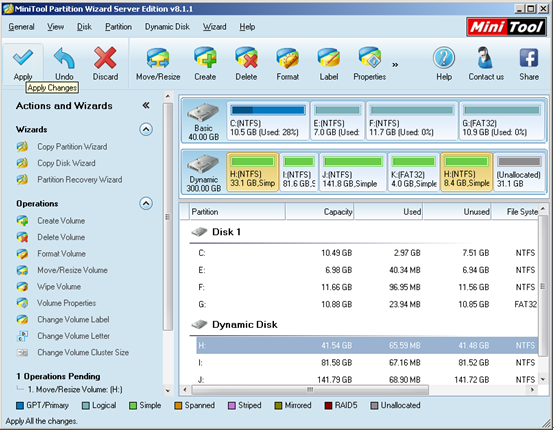
Task: Click the MiniTool logo
Action: tap(507, 27)
